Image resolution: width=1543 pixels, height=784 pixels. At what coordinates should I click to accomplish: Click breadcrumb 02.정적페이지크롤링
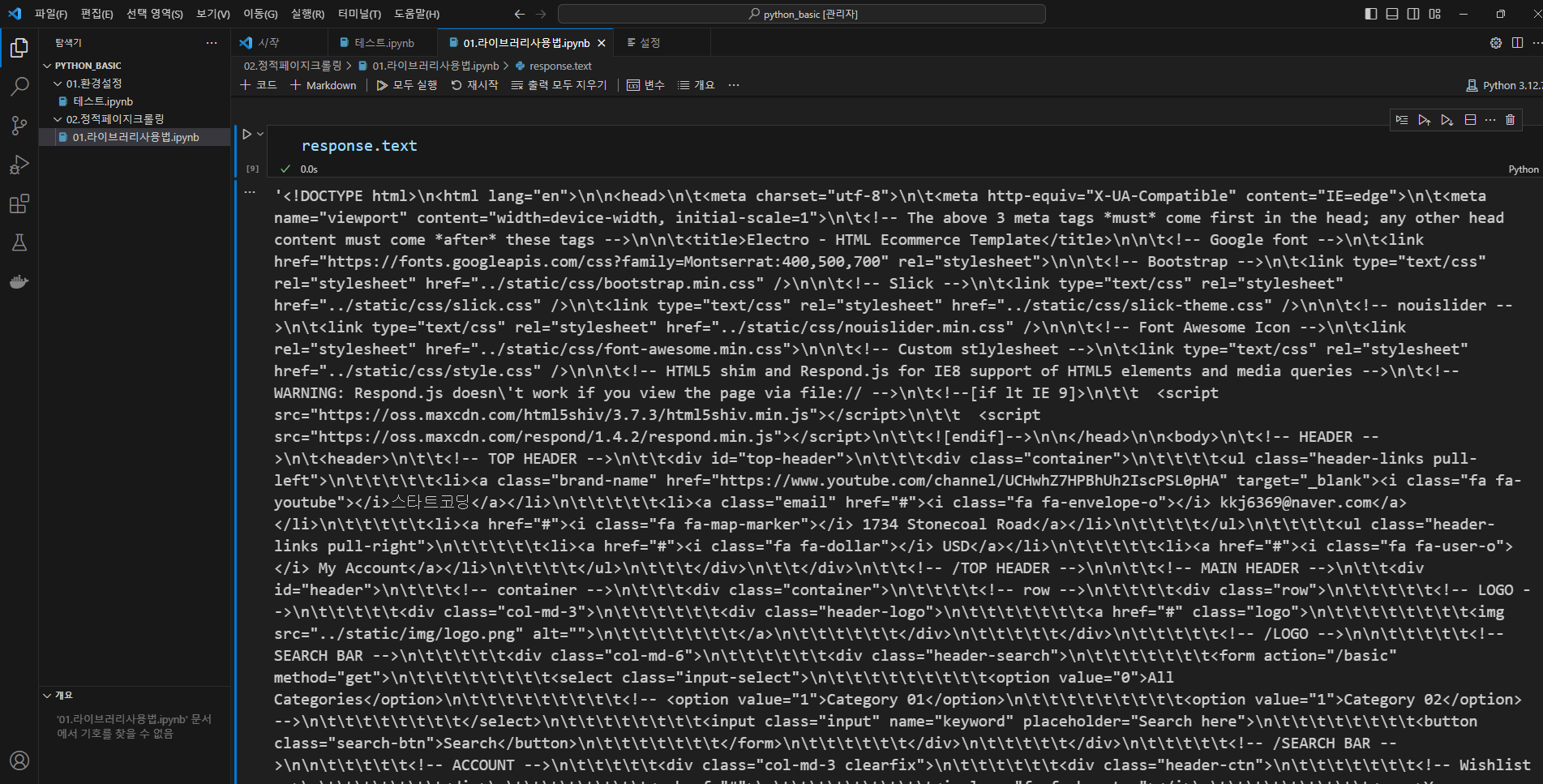coord(293,66)
